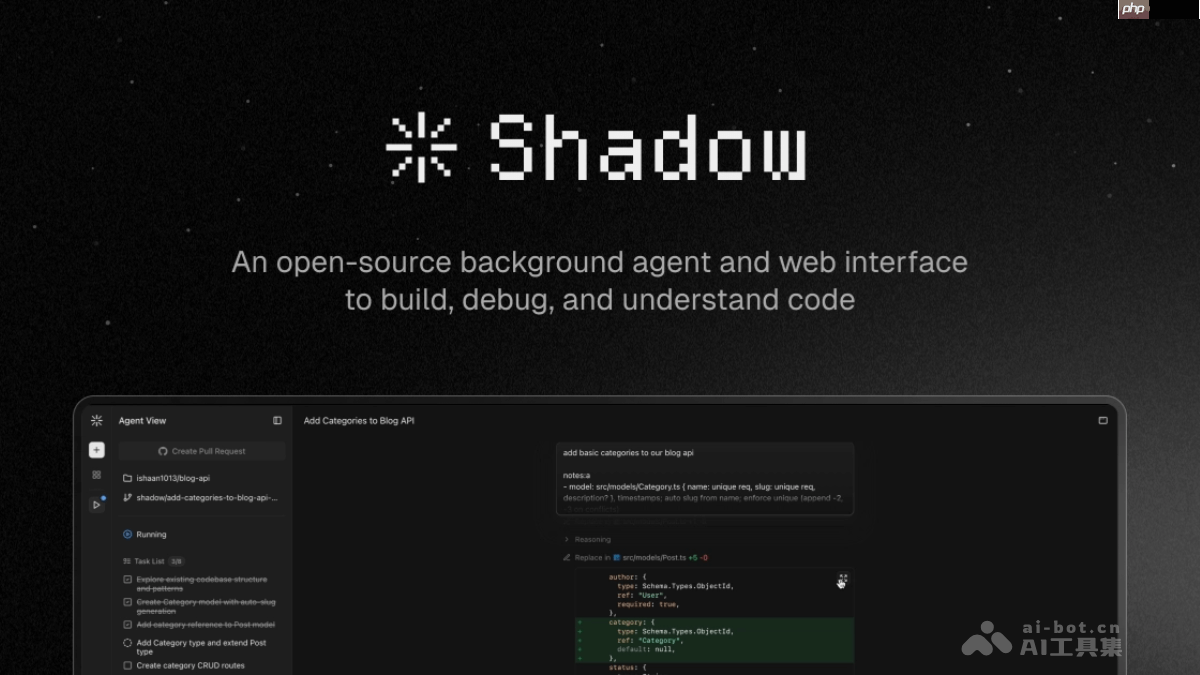Toggle the Add category reference to Post model checkbox
Screen dimensions: 1200x675
point(127,624)
